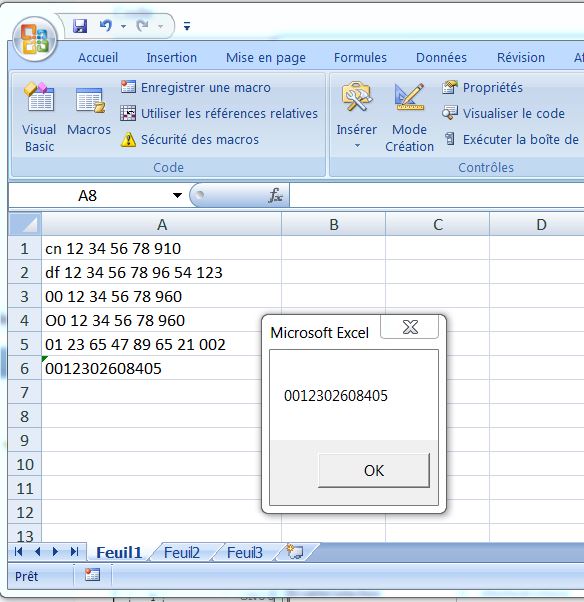This screenshot has width=584, height=602.
Task: Select cell containing cn 12 34 56 78 910
Action: (x=162, y=248)
